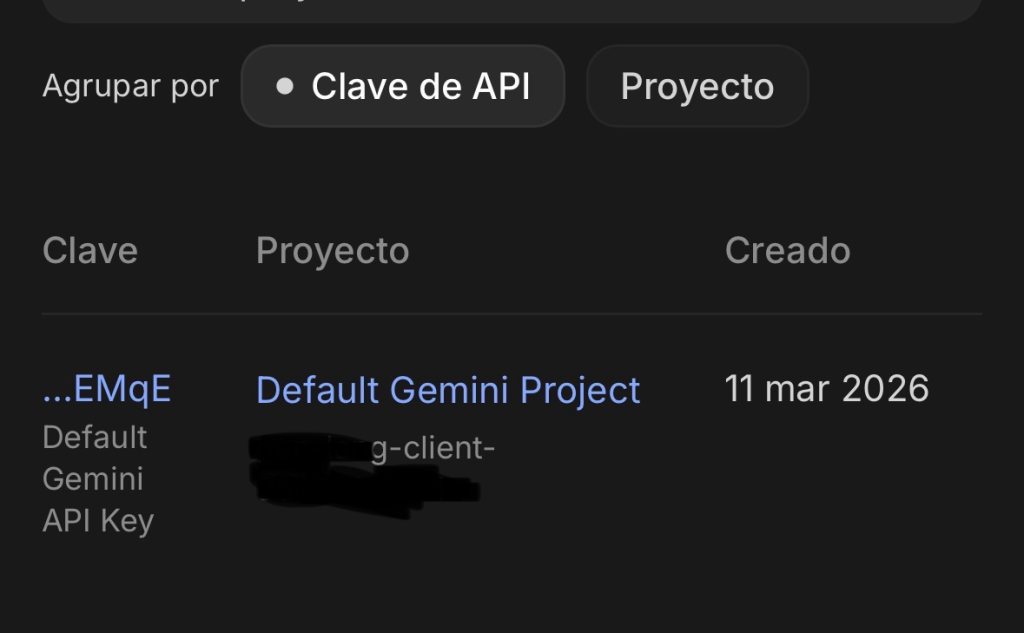The height and width of the screenshot is (633, 1024).
Task: Select the Clave de API grouping option
Action: pos(403,86)
